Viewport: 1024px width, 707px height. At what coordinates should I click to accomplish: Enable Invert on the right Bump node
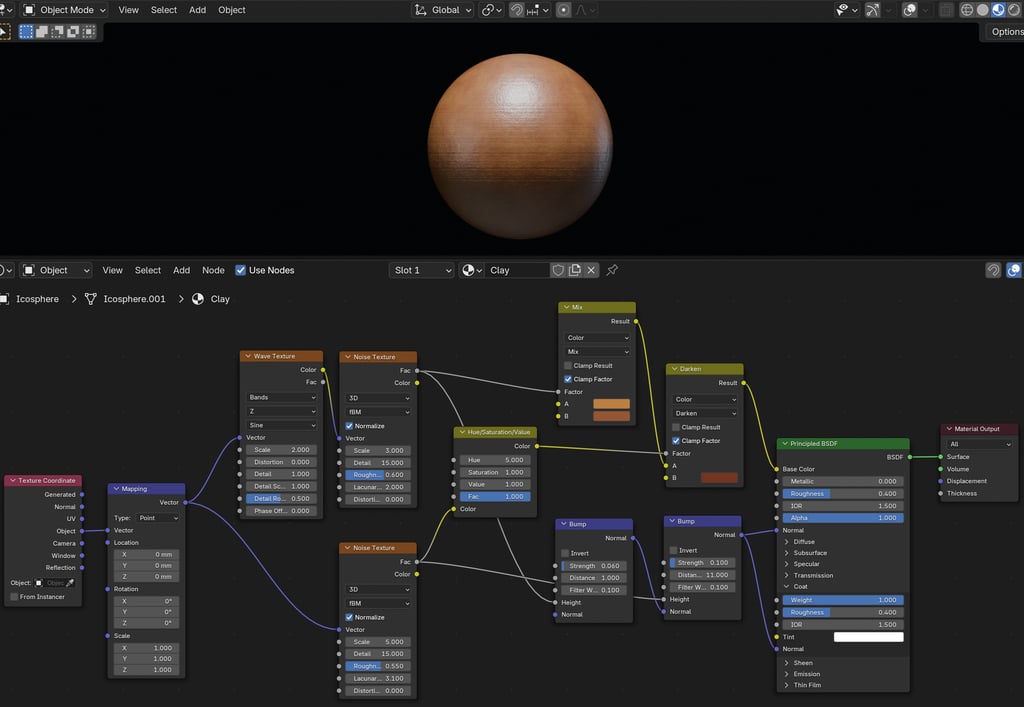673,550
